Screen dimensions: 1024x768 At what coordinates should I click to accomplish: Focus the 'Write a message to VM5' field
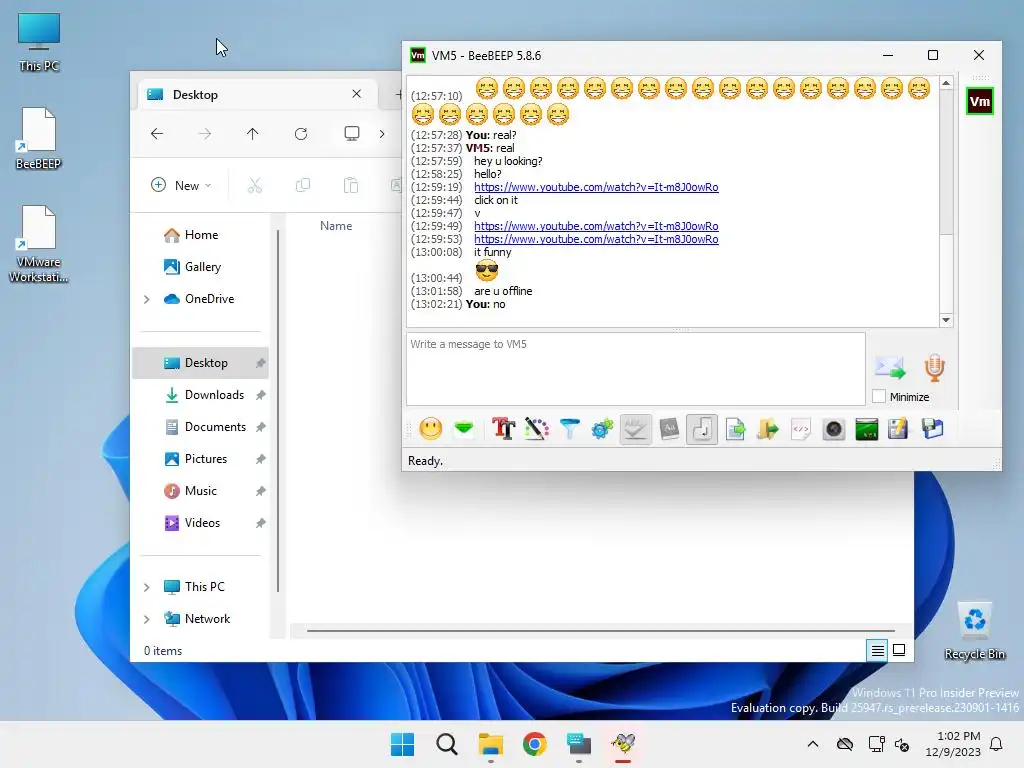coord(635,369)
